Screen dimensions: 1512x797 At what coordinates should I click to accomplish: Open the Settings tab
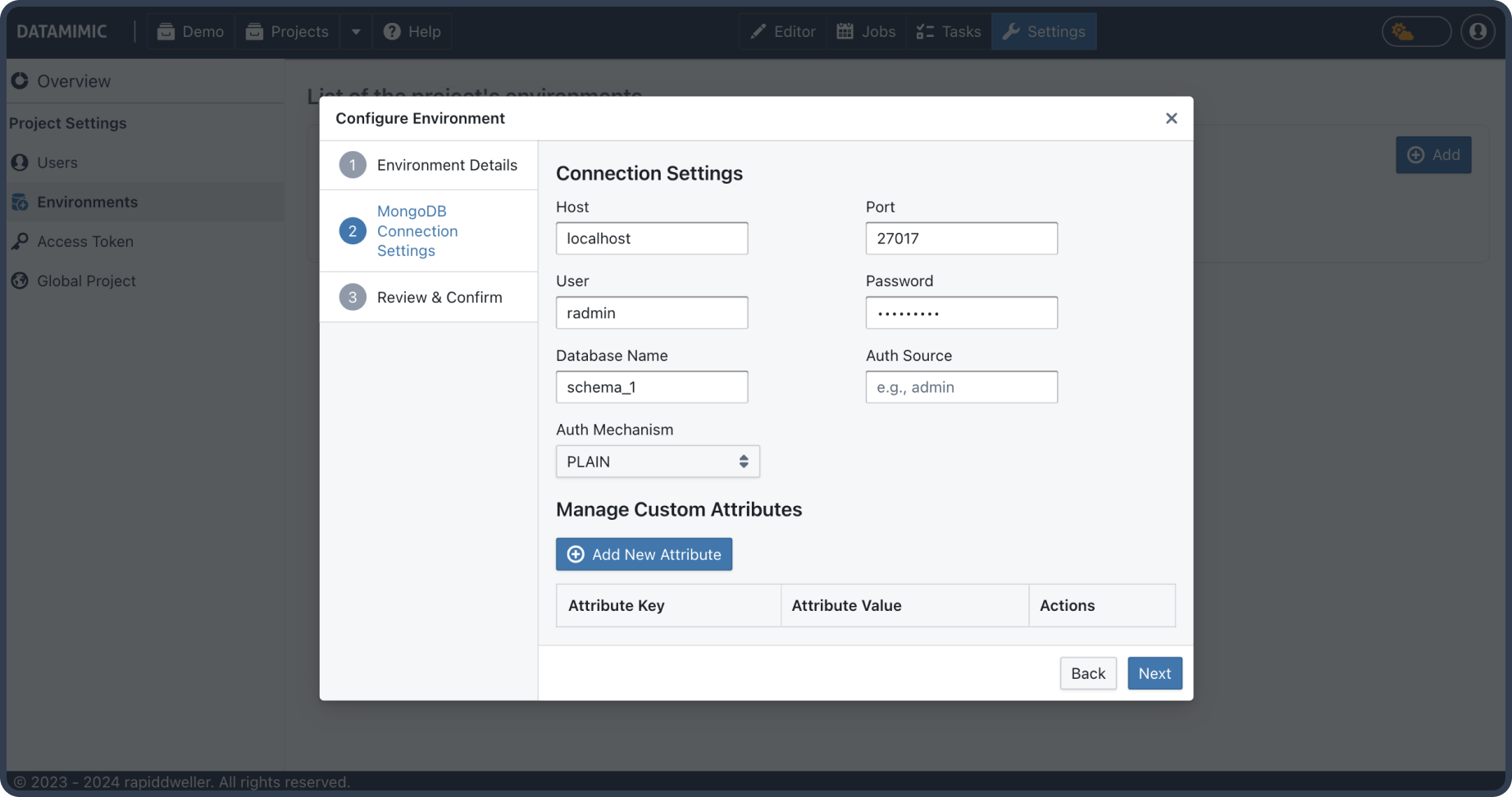click(1044, 32)
